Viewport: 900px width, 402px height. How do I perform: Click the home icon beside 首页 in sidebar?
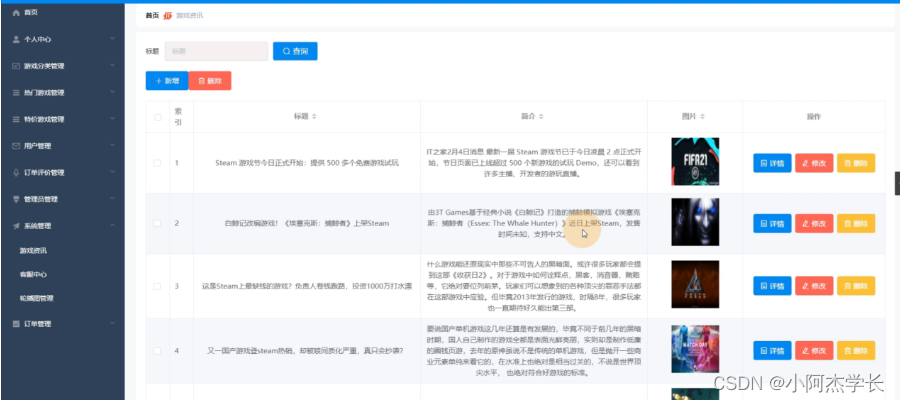point(16,12)
